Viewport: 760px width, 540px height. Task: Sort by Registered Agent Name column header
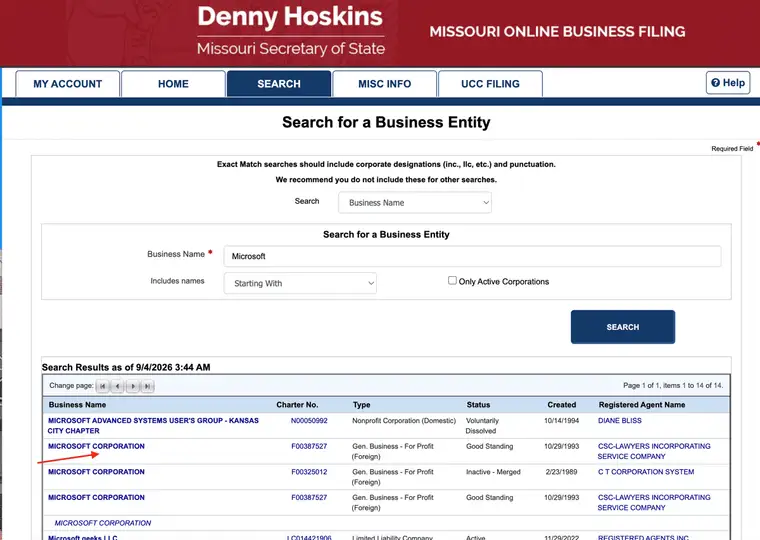pos(642,405)
